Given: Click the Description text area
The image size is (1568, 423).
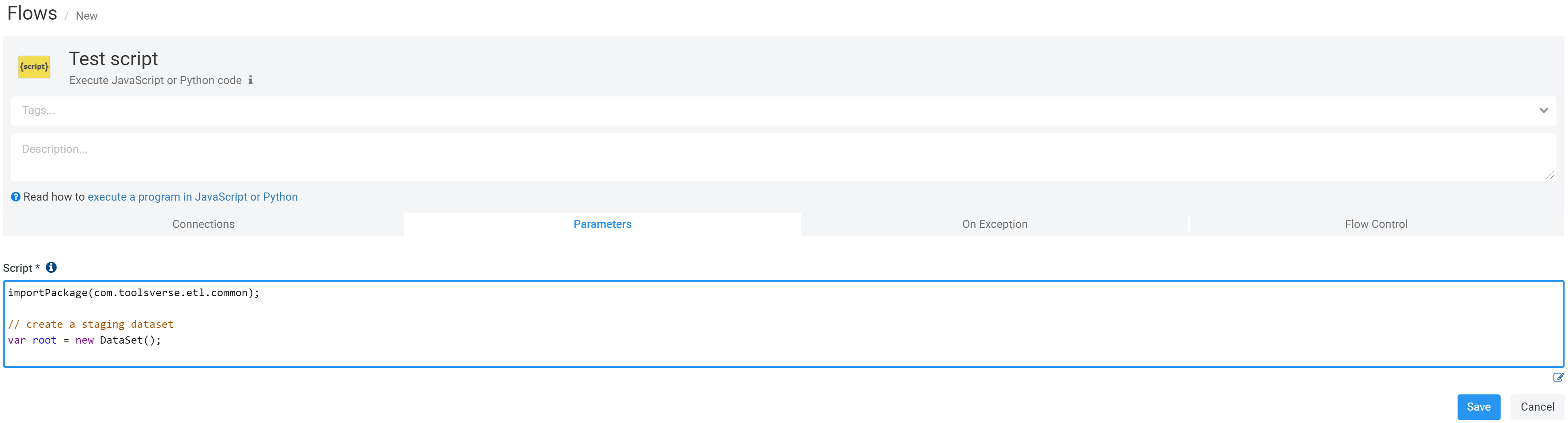Looking at the screenshot, I should [x=730, y=157].
